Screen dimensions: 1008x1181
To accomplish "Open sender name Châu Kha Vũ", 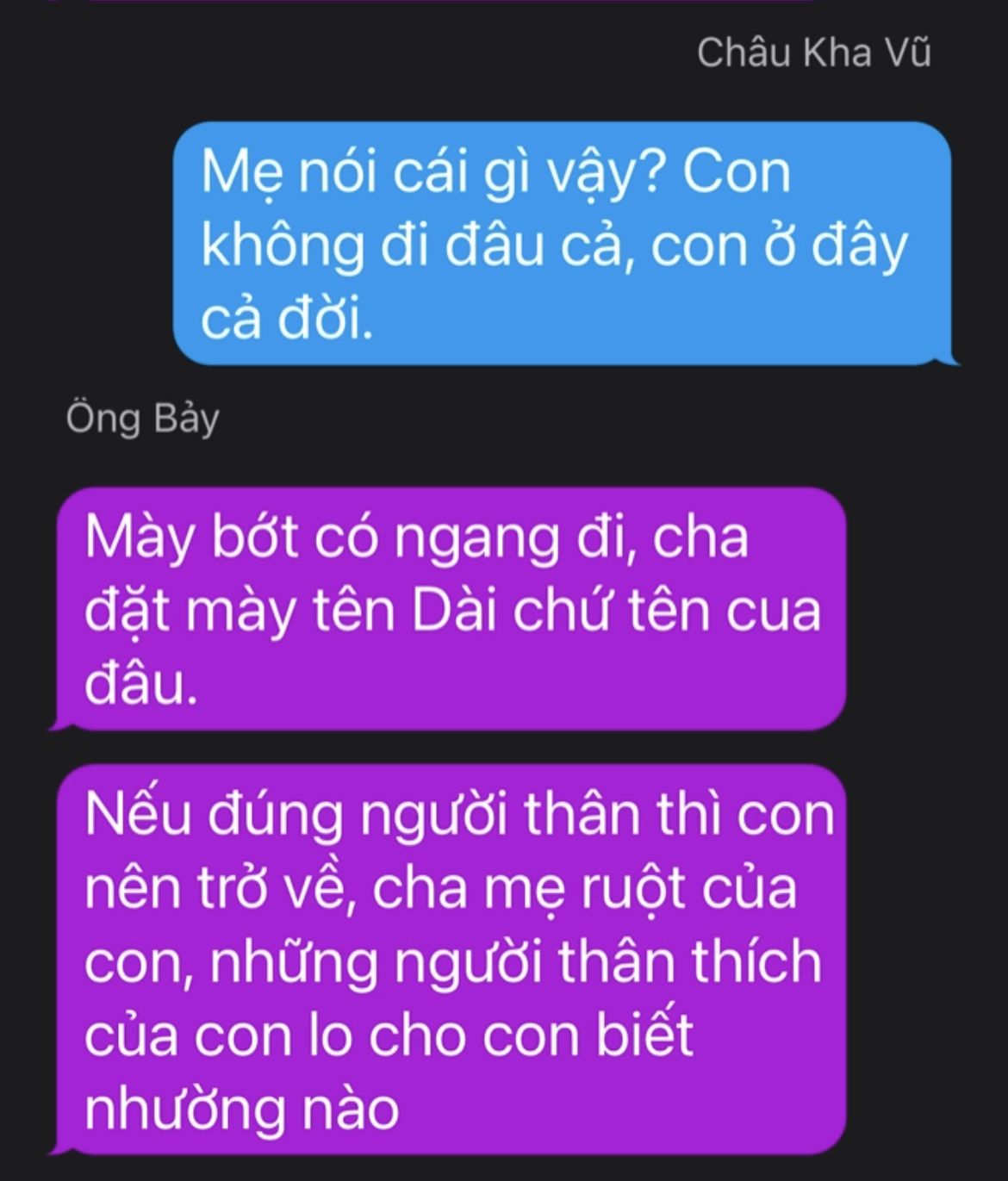I will (813, 53).
